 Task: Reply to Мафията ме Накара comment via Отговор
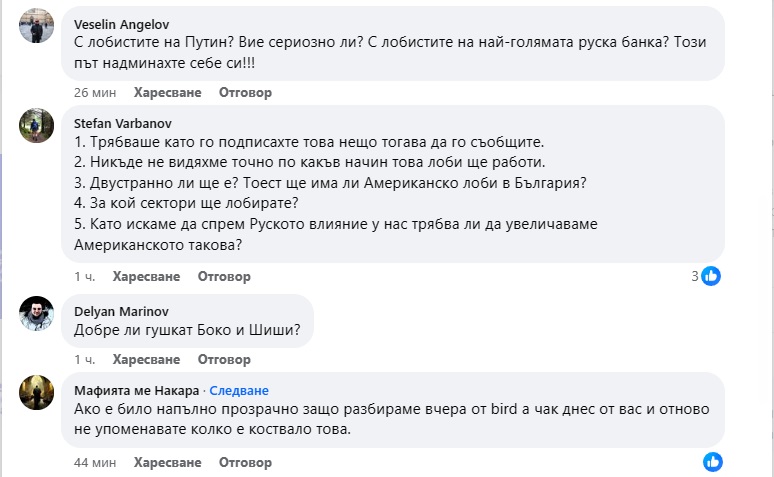(245, 462)
